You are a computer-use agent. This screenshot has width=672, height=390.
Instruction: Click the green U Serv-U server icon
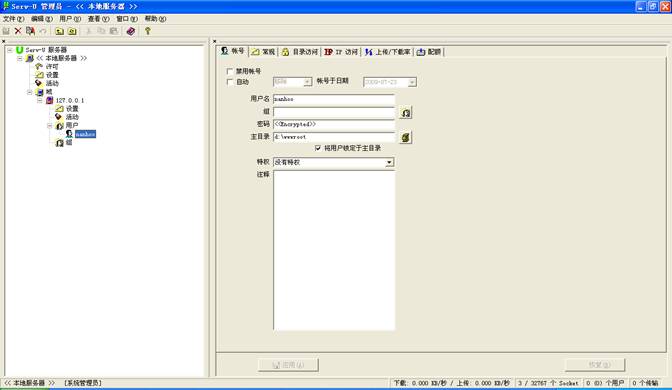tap(19, 50)
